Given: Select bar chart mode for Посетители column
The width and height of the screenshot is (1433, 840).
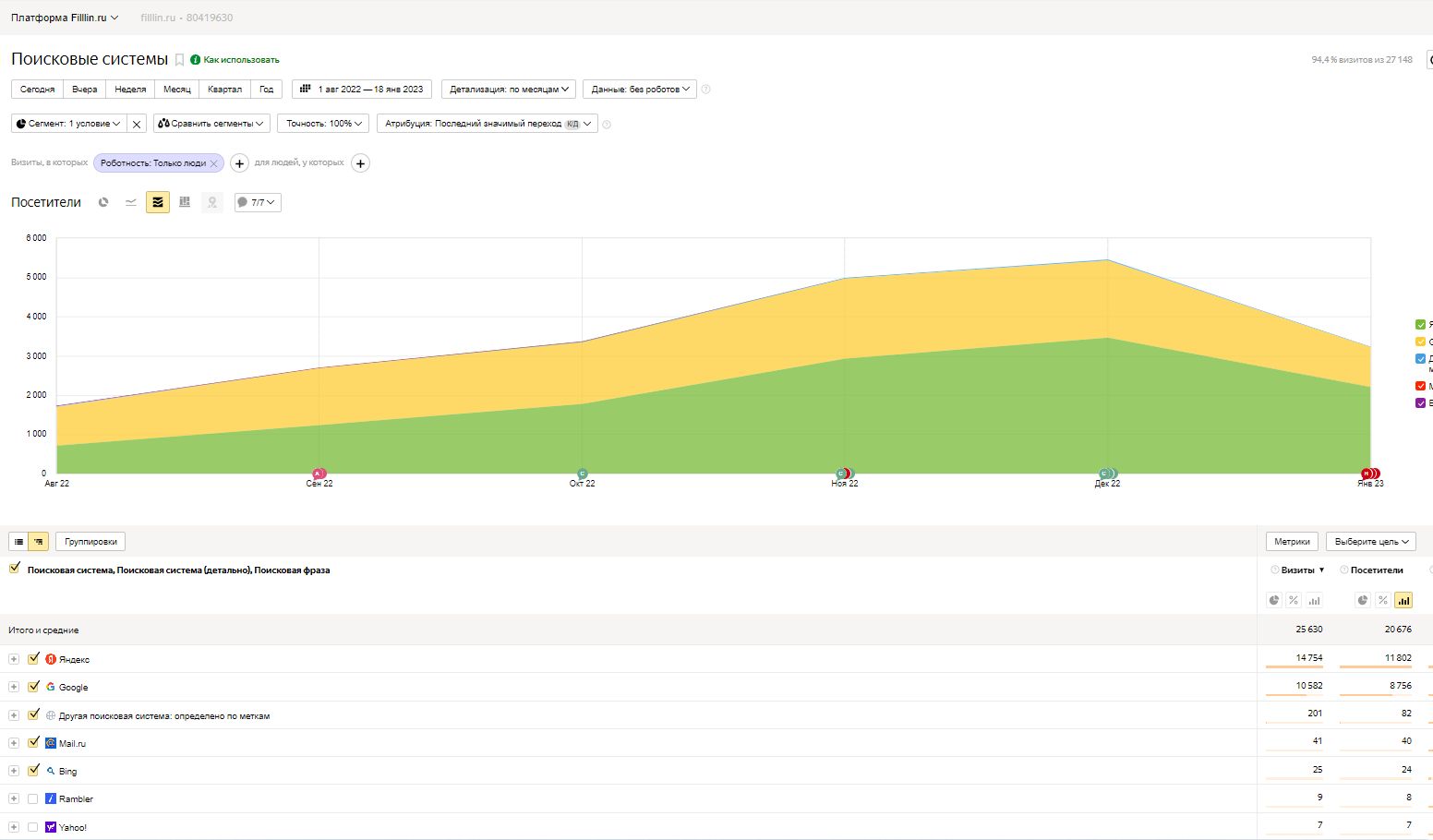Looking at the screenshot, I should tap(1403, 600).
